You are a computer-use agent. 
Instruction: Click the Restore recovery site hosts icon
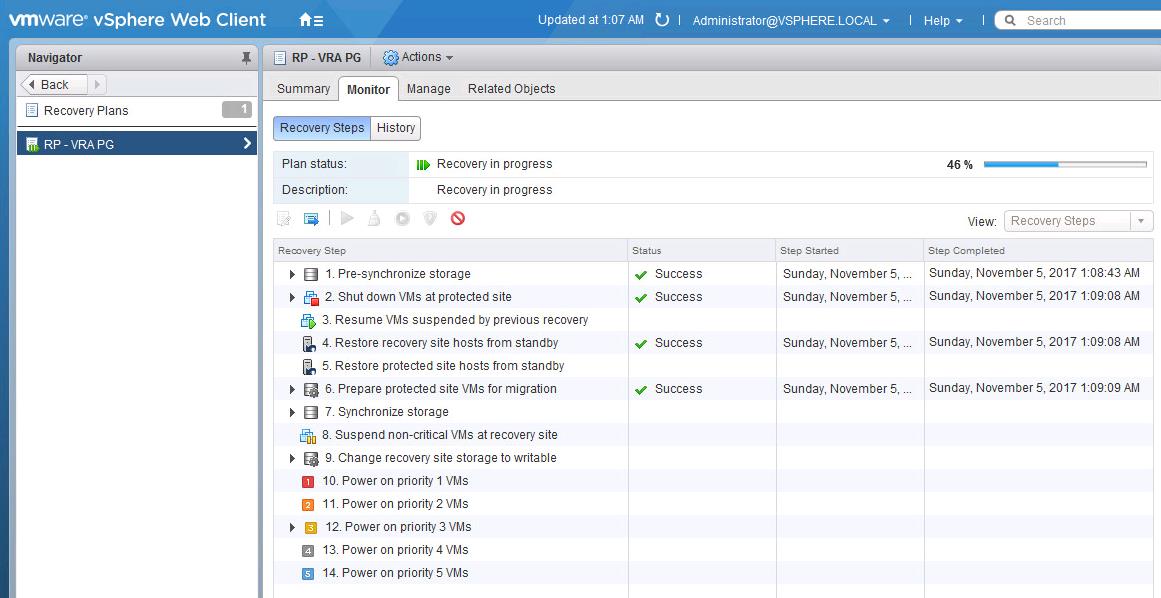pyautogui.click(x=308, y=343)
